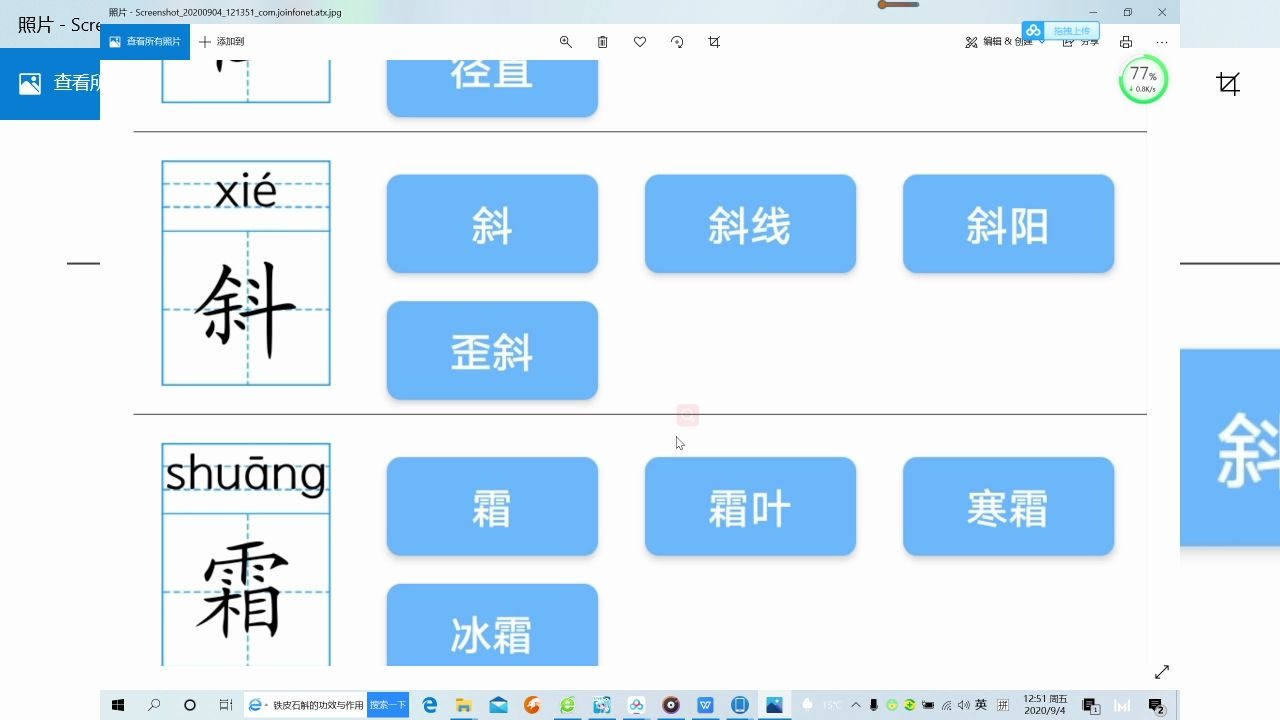The width and height of the screenshot is (1280, 720).
Task: Open Baidu Netdisk icon on taskbar
Action: pos(636,705)
